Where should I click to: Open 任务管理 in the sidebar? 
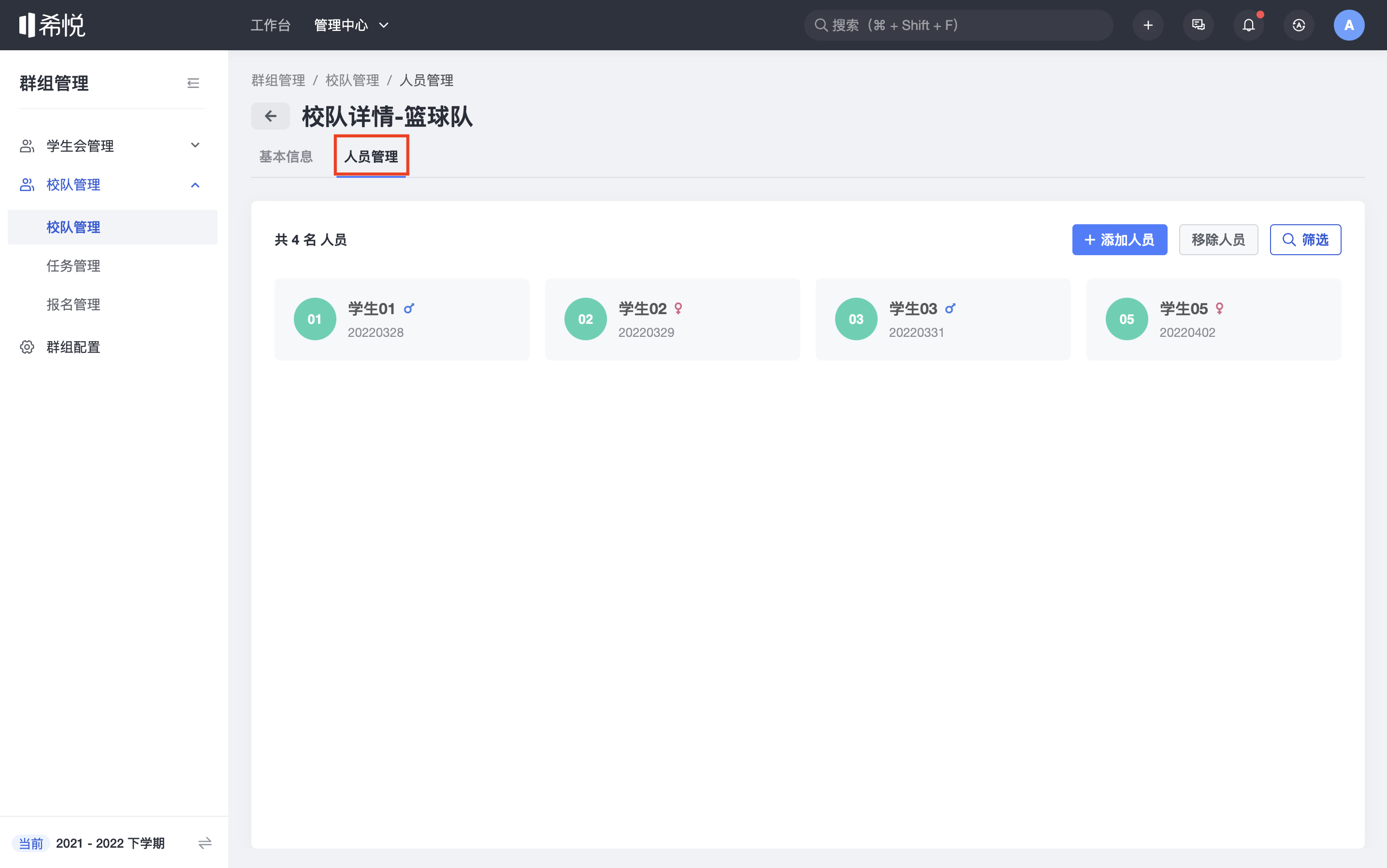click(73, 266)
